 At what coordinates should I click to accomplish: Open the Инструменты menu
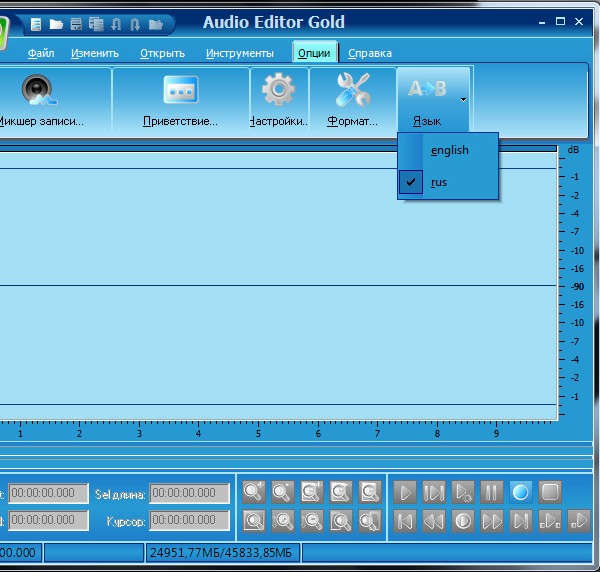(x=239, y=53)
